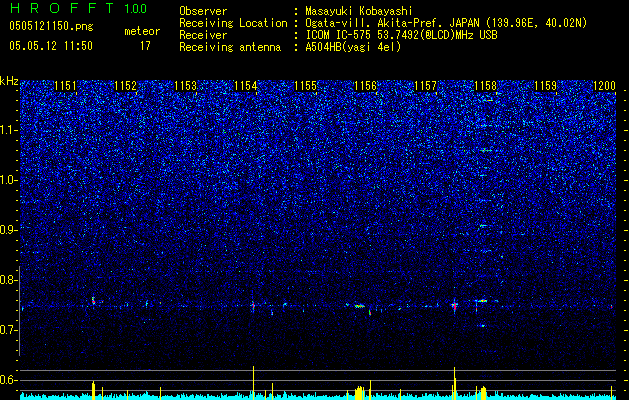This screenshot has height=400, width=629.
Task: Click the filename 0505121150.png
Action: pos(51,26)
